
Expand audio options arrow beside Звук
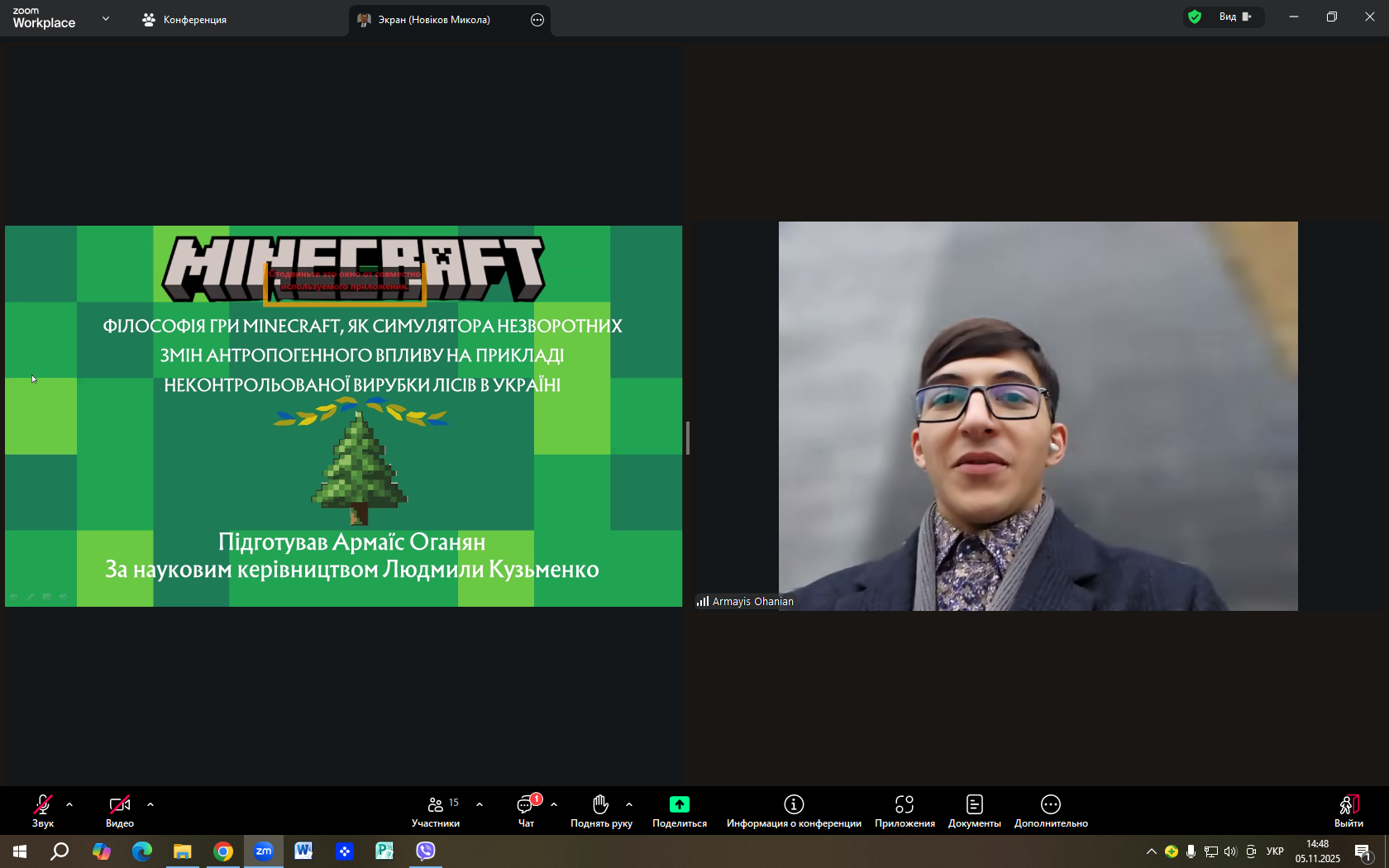point(69,804)
